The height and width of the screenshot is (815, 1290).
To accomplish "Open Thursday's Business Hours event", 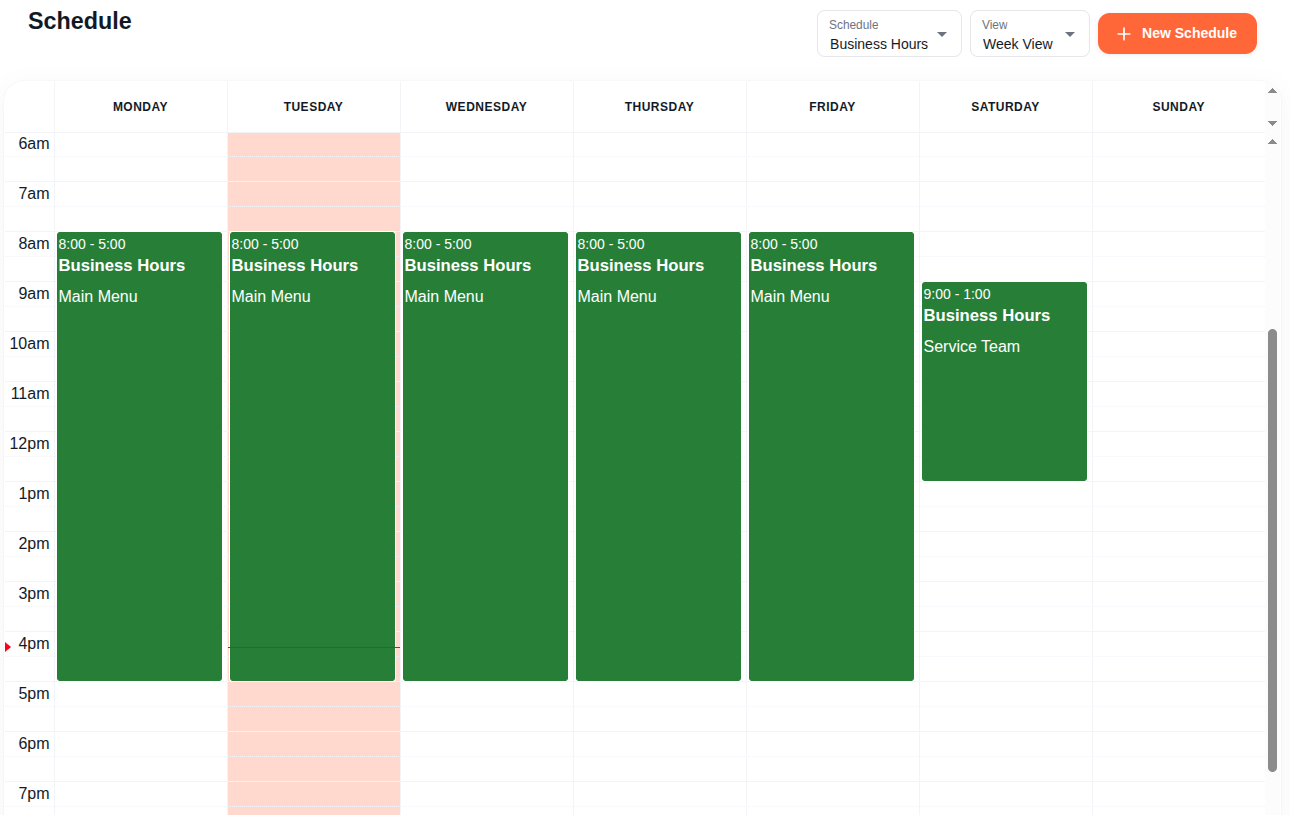I will point(658,456).
